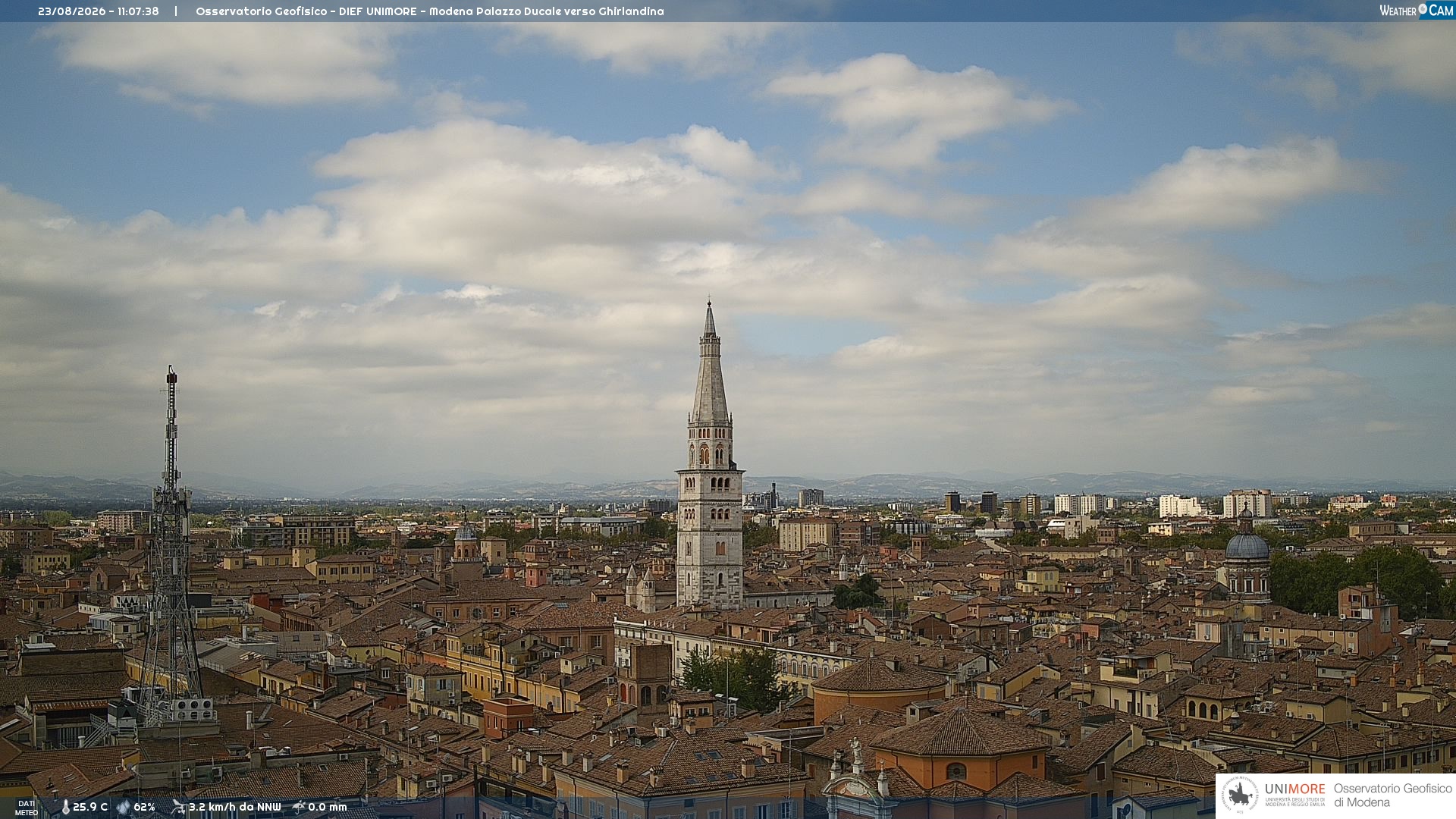Image resolution: width=1456 pixels, height=819 pixels.
Task: Click the UNIMORE circular seal emblem
Action: 1240,795
